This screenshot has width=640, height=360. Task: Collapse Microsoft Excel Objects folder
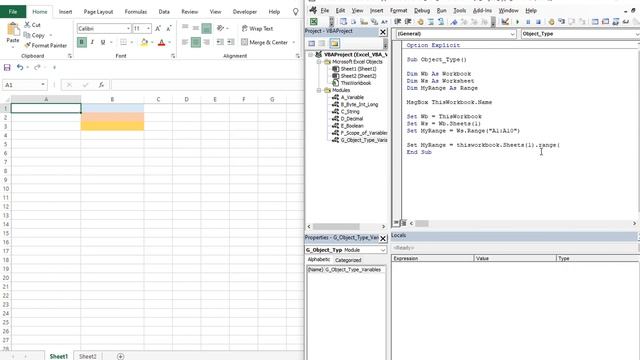319,62
